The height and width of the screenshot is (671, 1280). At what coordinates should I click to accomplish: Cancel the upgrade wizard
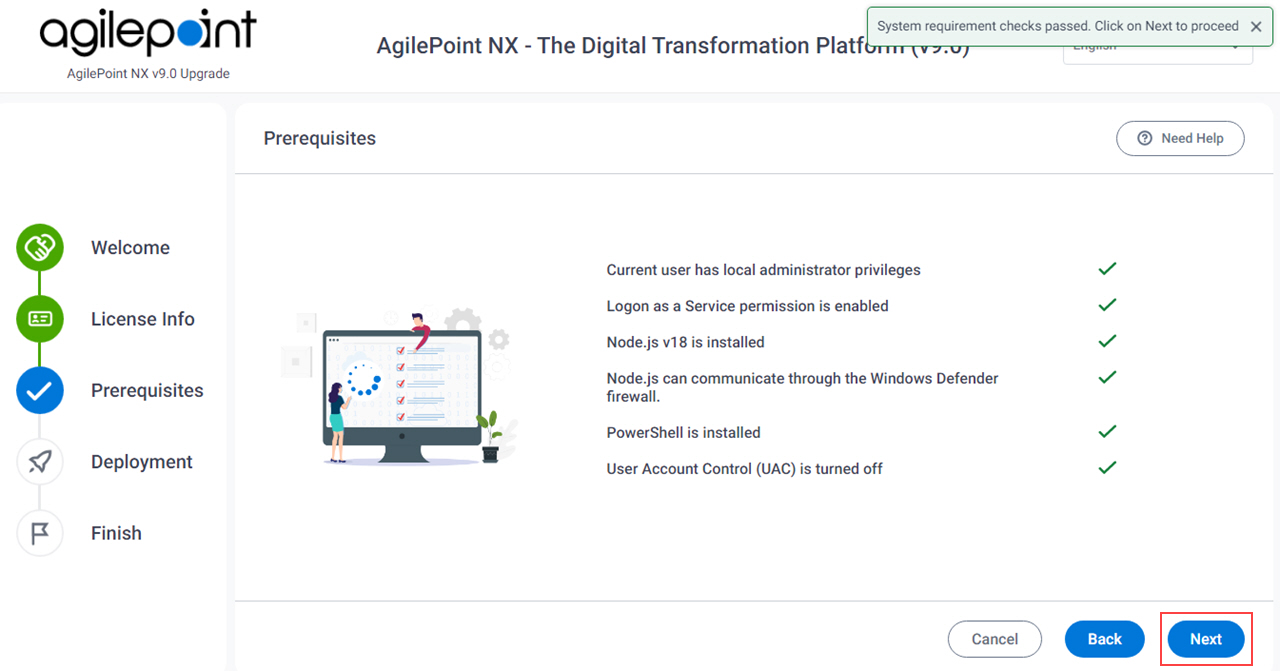tap(995, 639)
